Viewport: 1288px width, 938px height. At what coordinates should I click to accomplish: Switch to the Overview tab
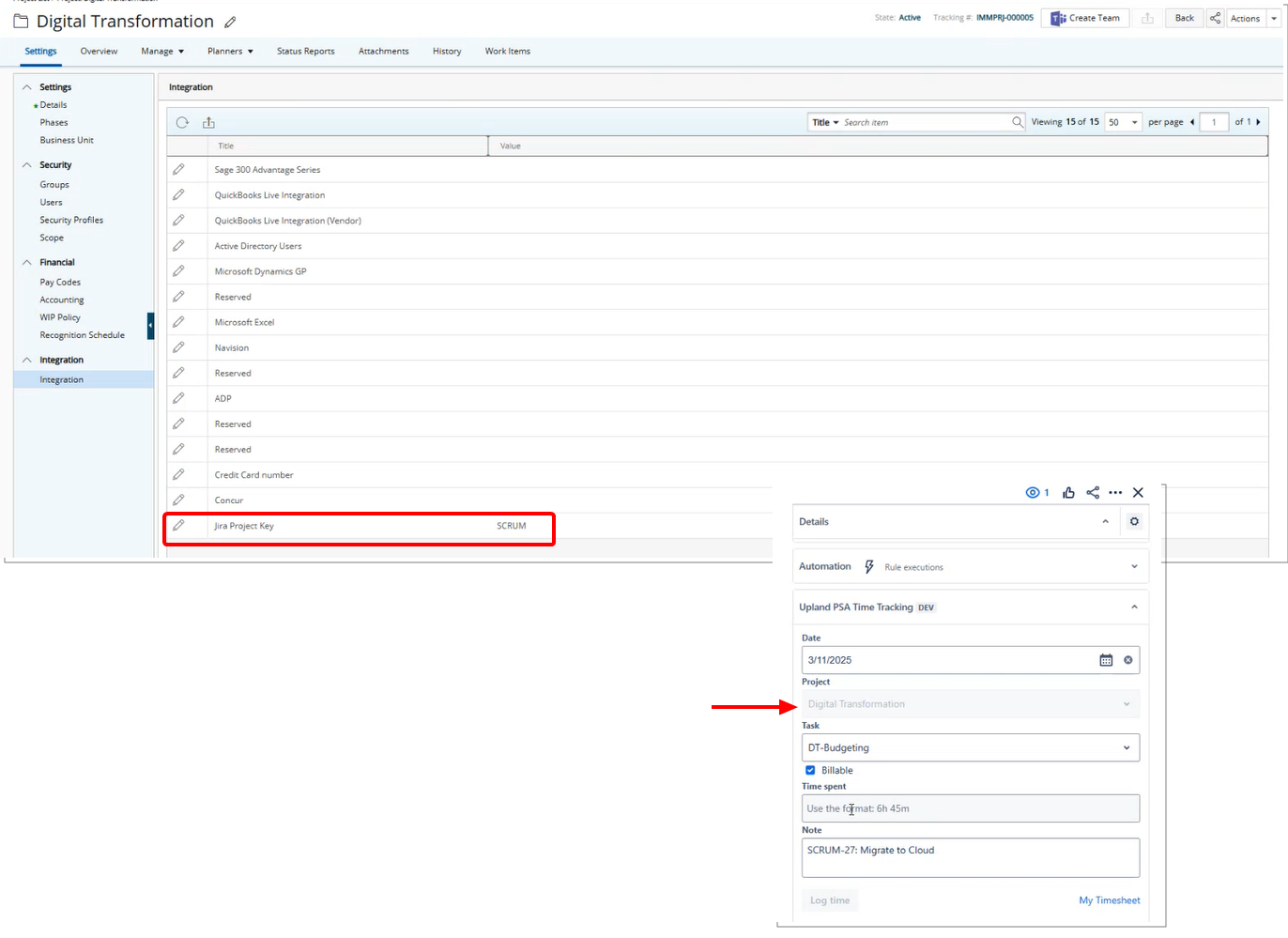[99, 51]
